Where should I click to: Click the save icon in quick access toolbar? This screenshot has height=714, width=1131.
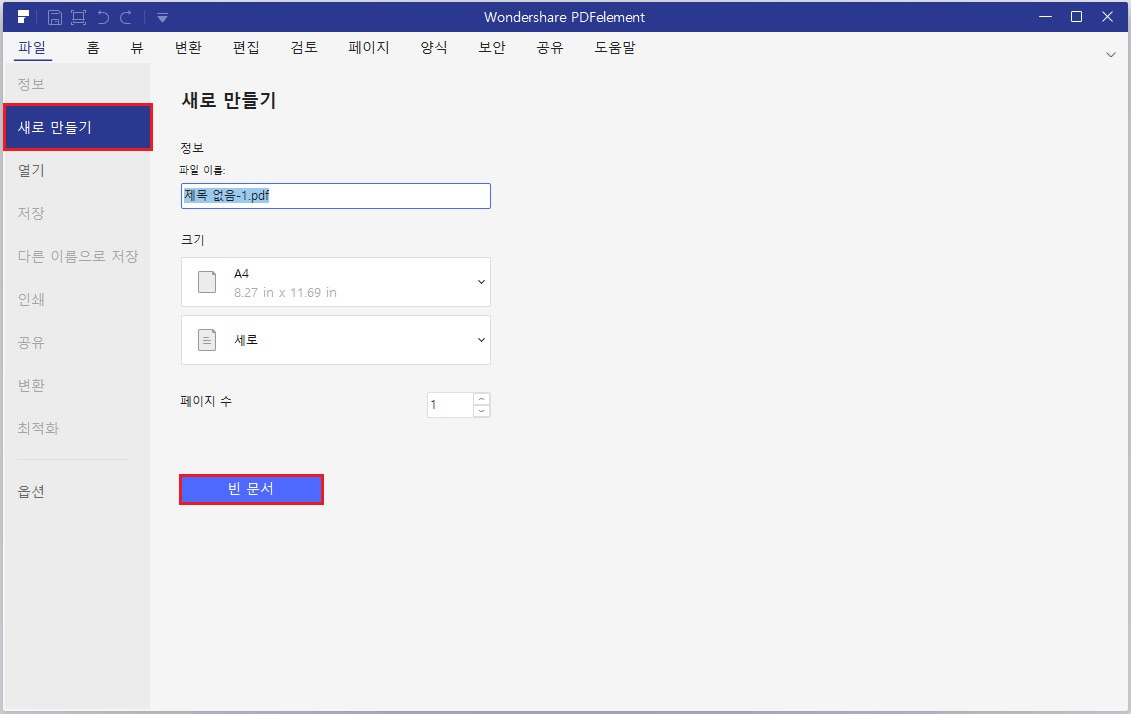(x=54, y=17)
